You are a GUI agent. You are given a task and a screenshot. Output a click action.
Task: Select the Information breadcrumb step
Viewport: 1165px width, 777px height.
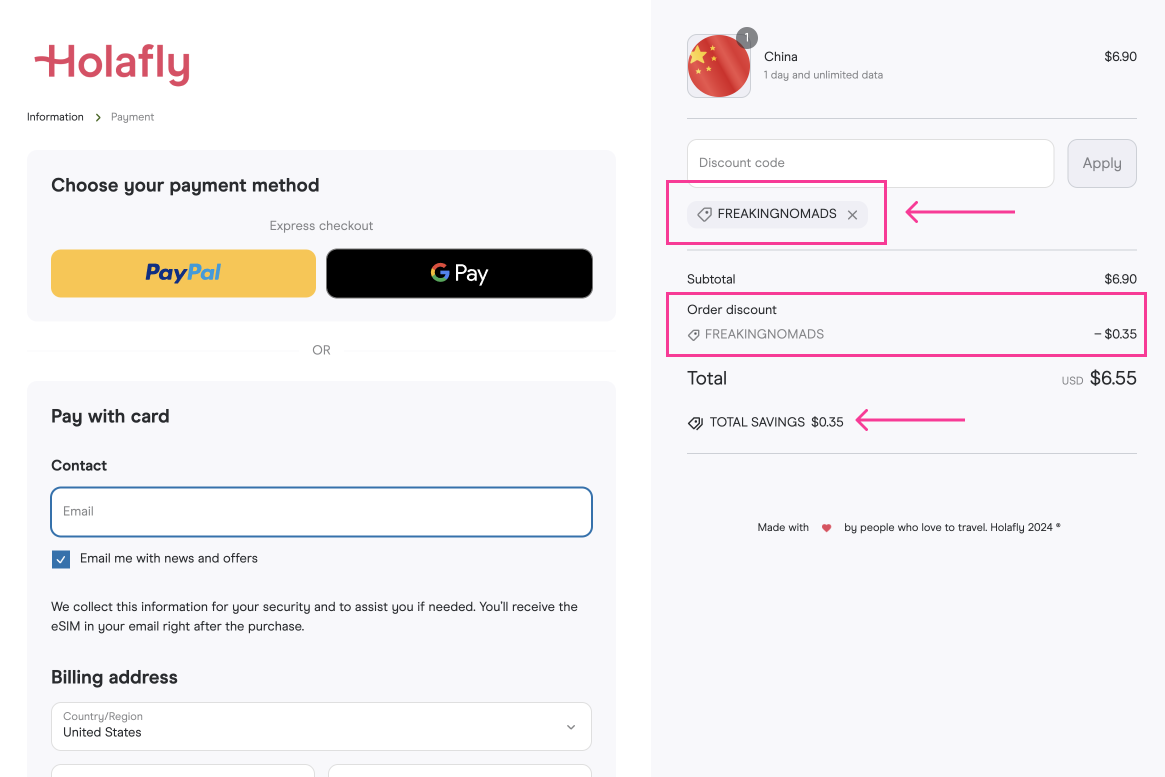pos(55,117)
